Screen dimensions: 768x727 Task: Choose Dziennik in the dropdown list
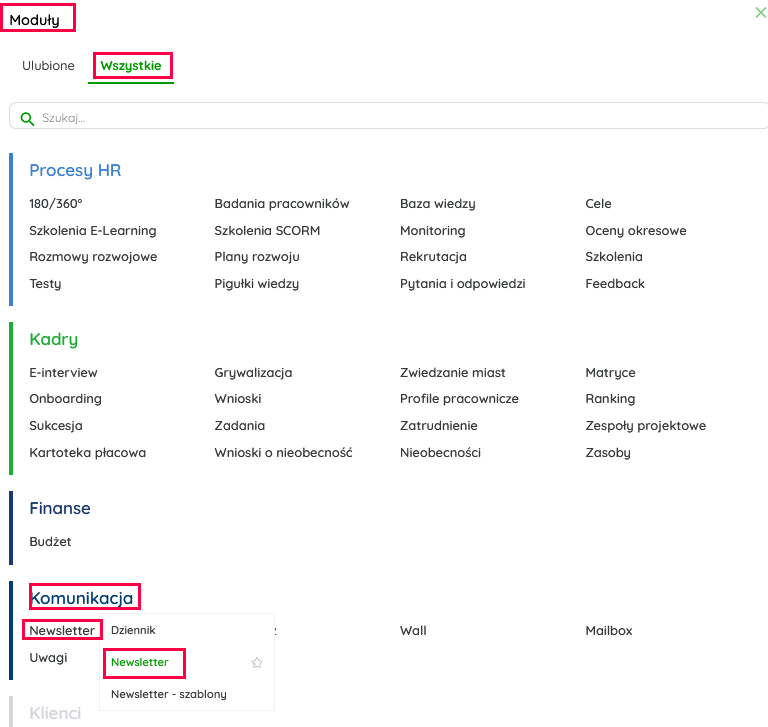pyautogui.click(x=133, y=631)
